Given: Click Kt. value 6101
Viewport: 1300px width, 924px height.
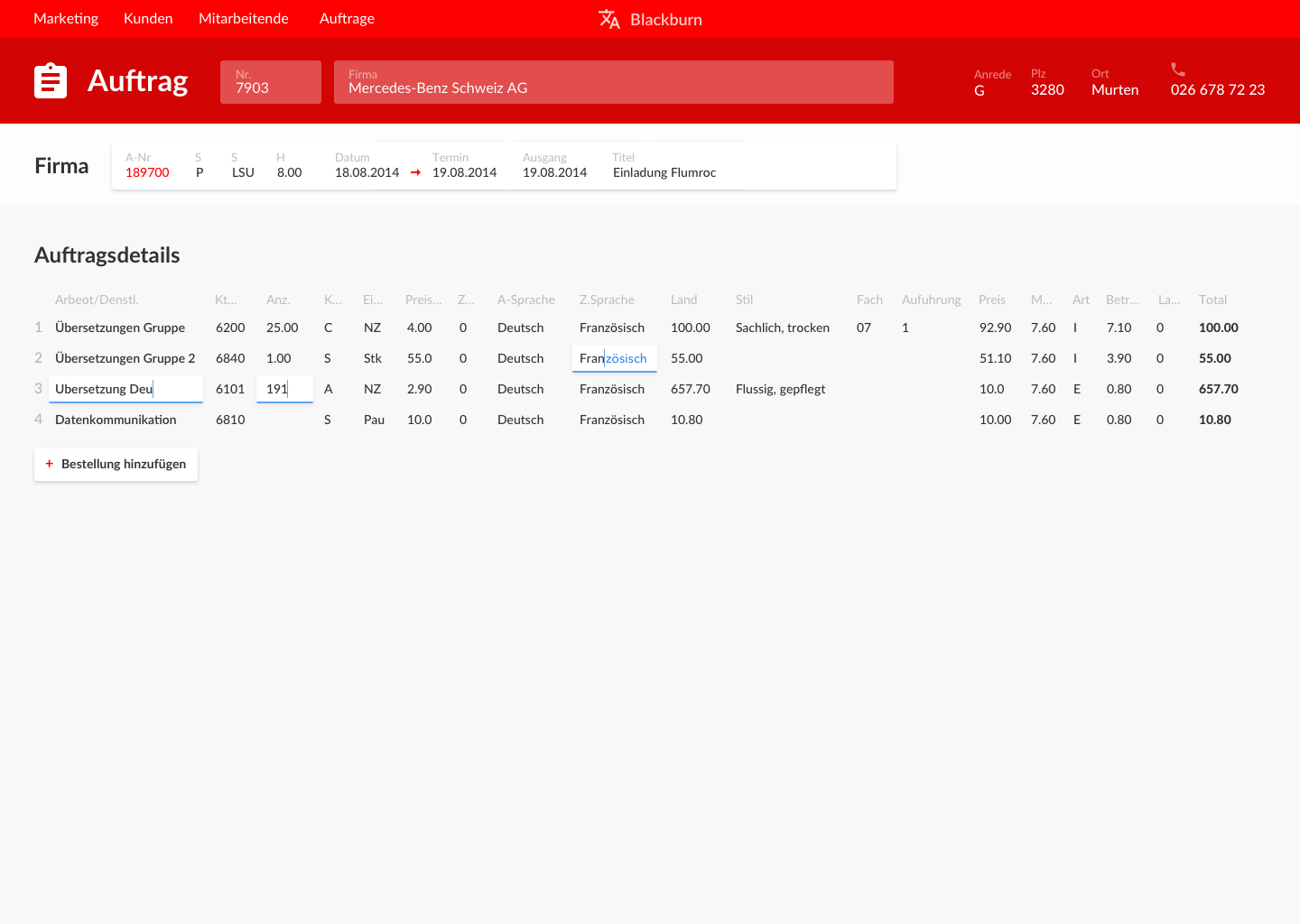Looking at the screenshot, I should coord(230,389).
